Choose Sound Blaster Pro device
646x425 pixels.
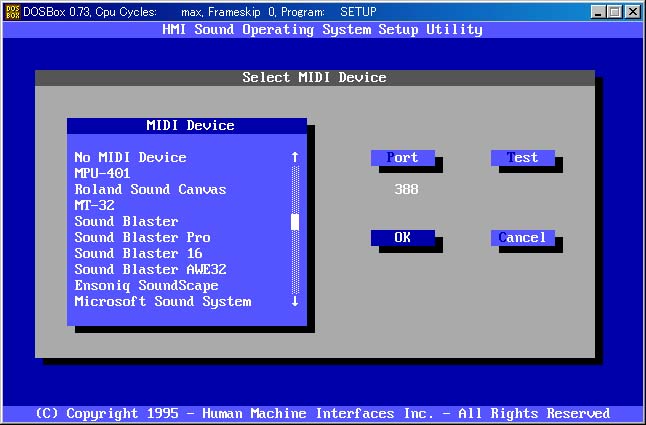(142, 238)
